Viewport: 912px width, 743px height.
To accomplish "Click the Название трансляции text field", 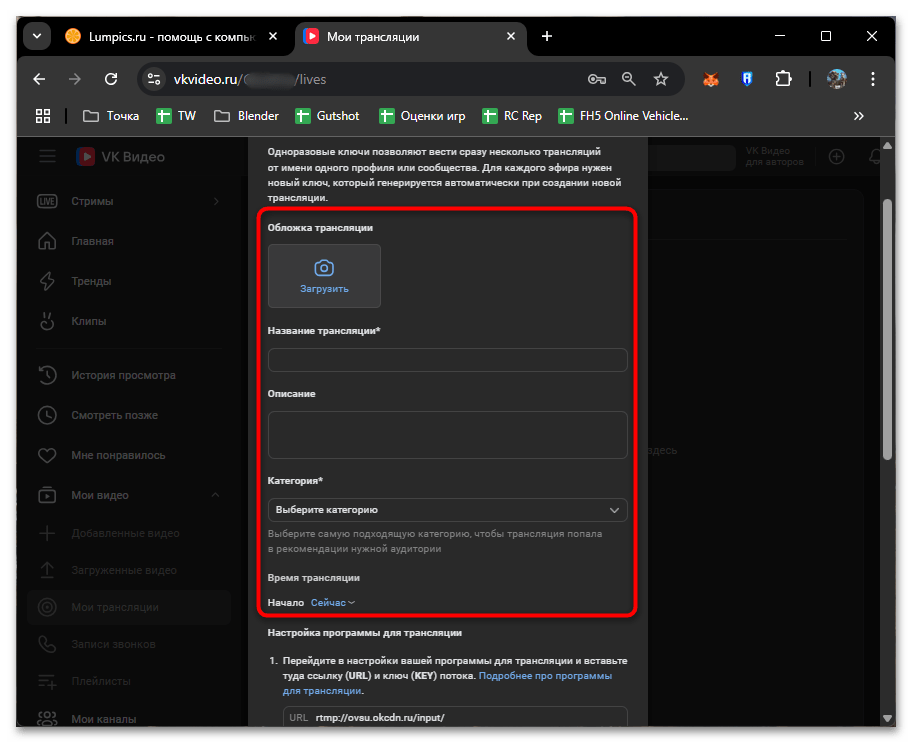I will coord(447,360).
